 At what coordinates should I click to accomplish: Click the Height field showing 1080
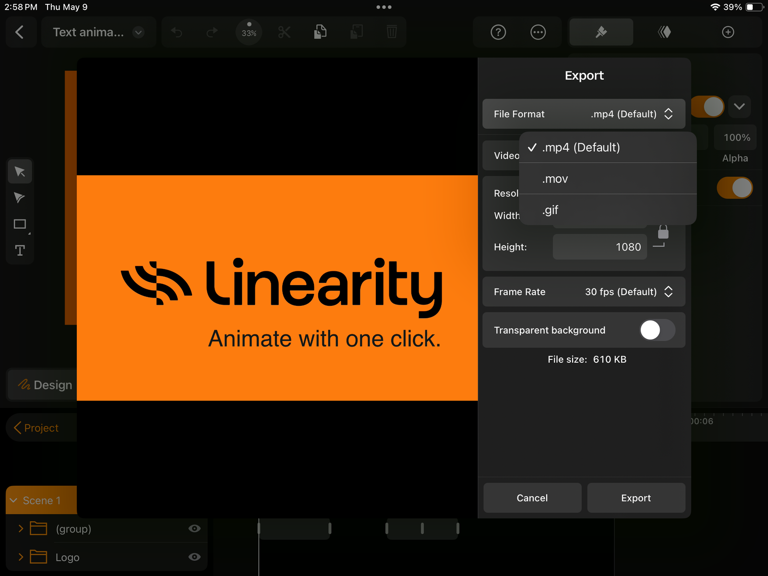coord(600,247)
